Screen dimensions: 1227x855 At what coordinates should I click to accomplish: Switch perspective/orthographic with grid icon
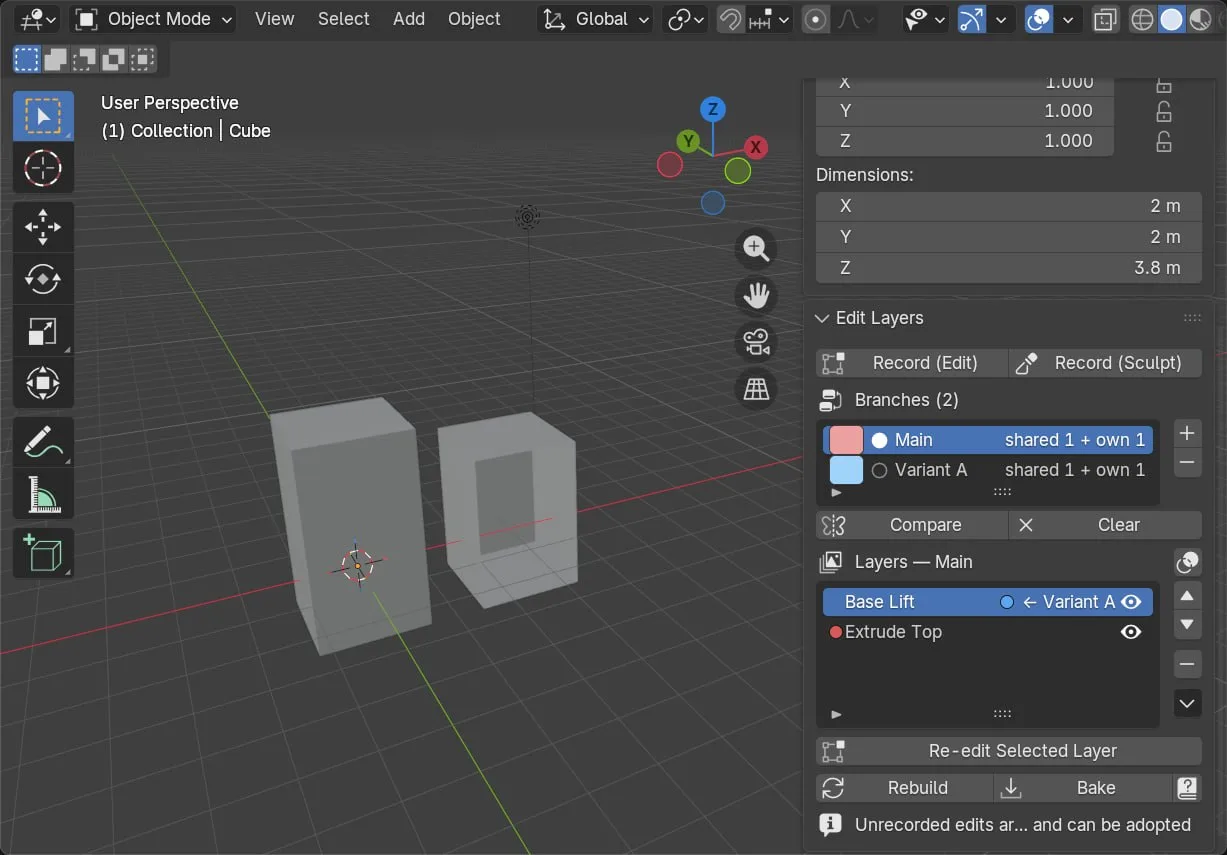[x=756, y=389]
